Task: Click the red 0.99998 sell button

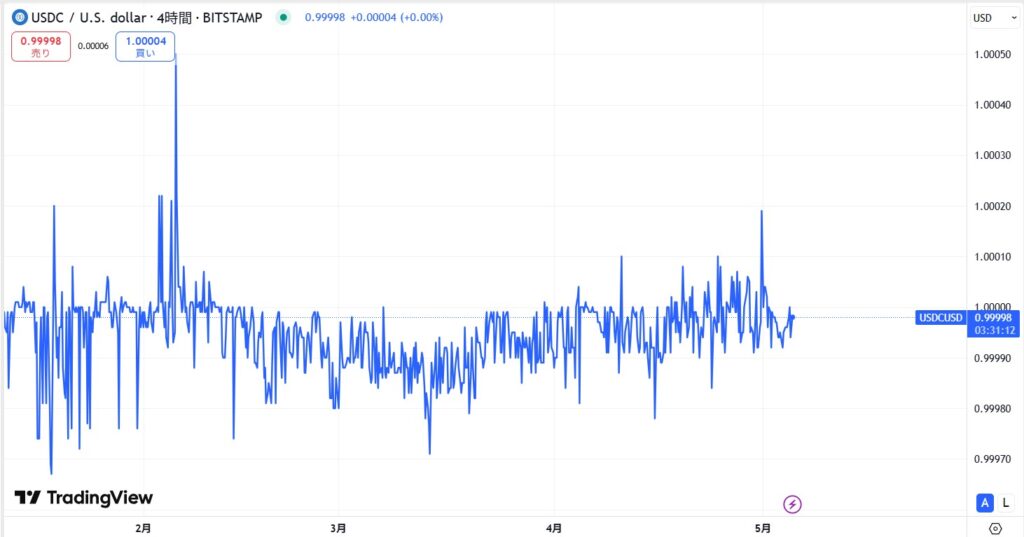Action: pyautogui.click(x=40, y=46)
